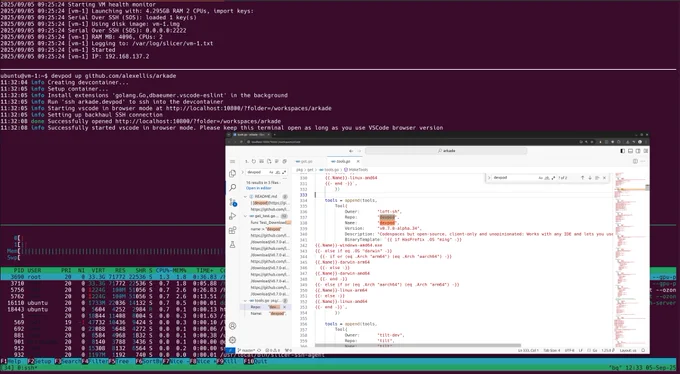Change UTF-8 encoding in status bar
Image resolution: width=680 pixels, height=374 pixels.
pyautogui.click(x=569, y=350)
